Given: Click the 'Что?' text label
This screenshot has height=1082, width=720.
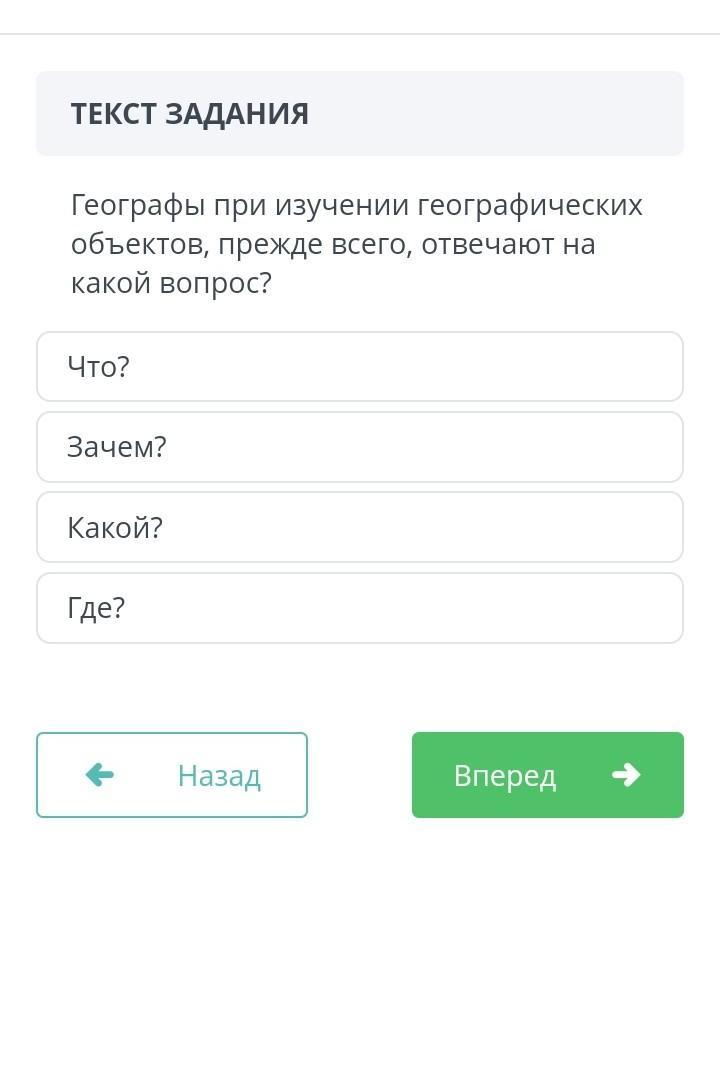Looking at the screenshot, I should pyautogui.click(x=98, y=366).
